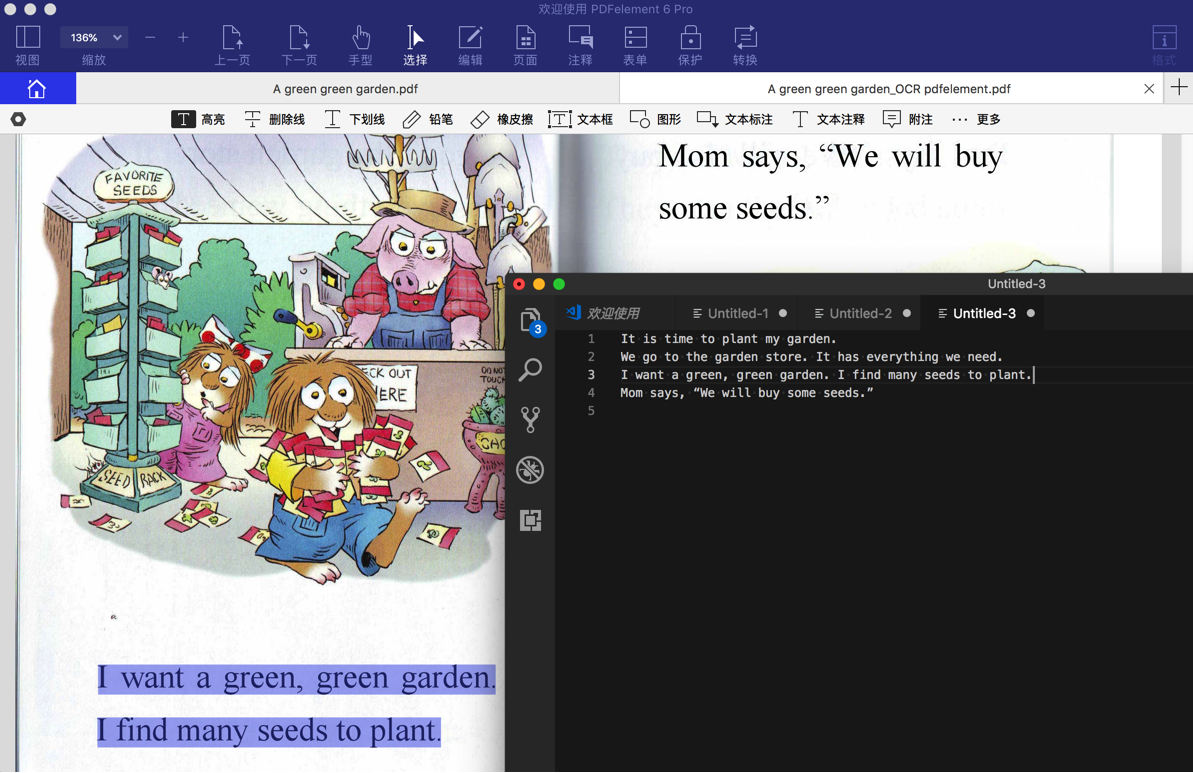Click the zoom out minus button

(x=150, y=37)
